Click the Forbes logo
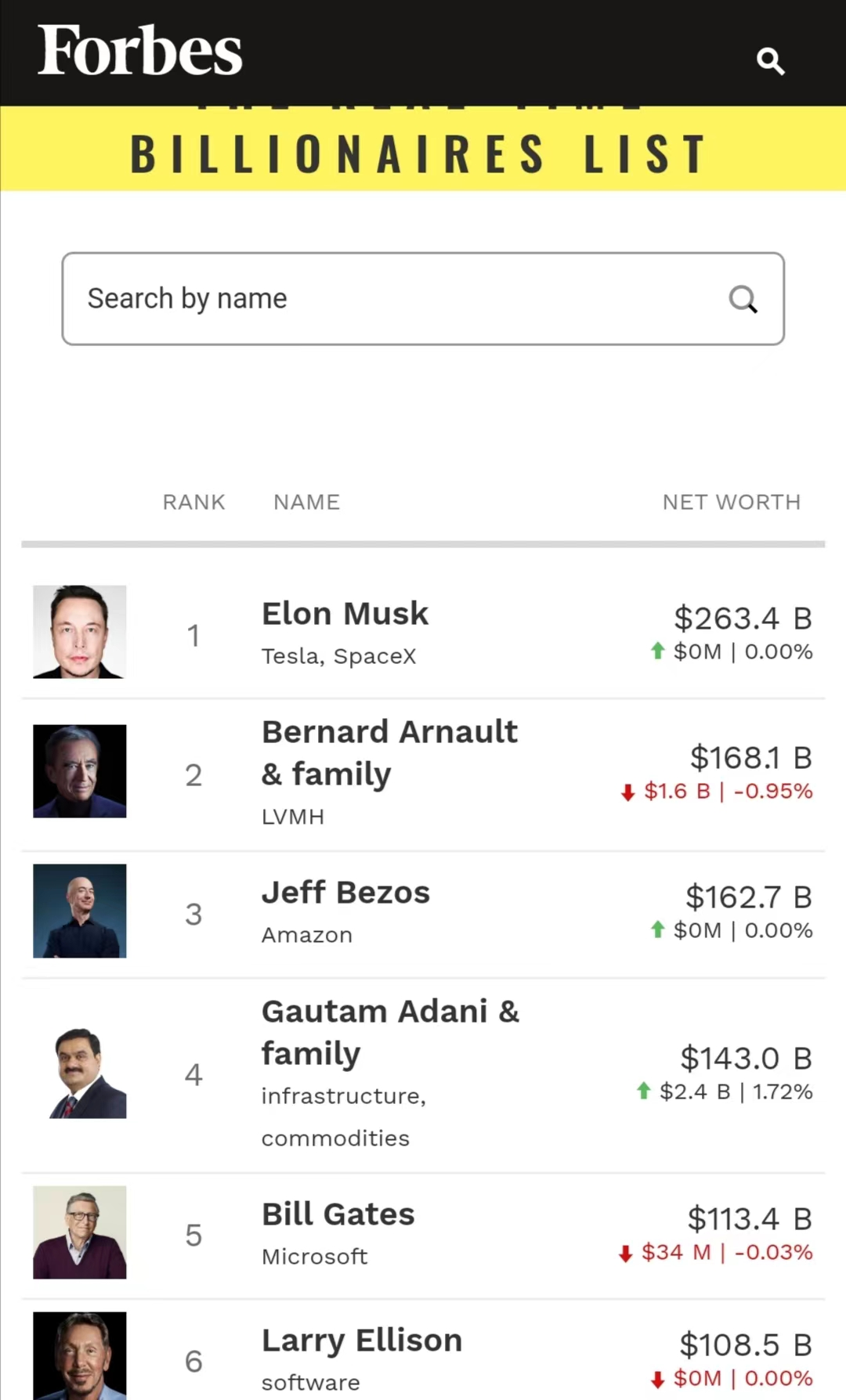This screenshot has width=846, height=1400. [x=140, y=51]
